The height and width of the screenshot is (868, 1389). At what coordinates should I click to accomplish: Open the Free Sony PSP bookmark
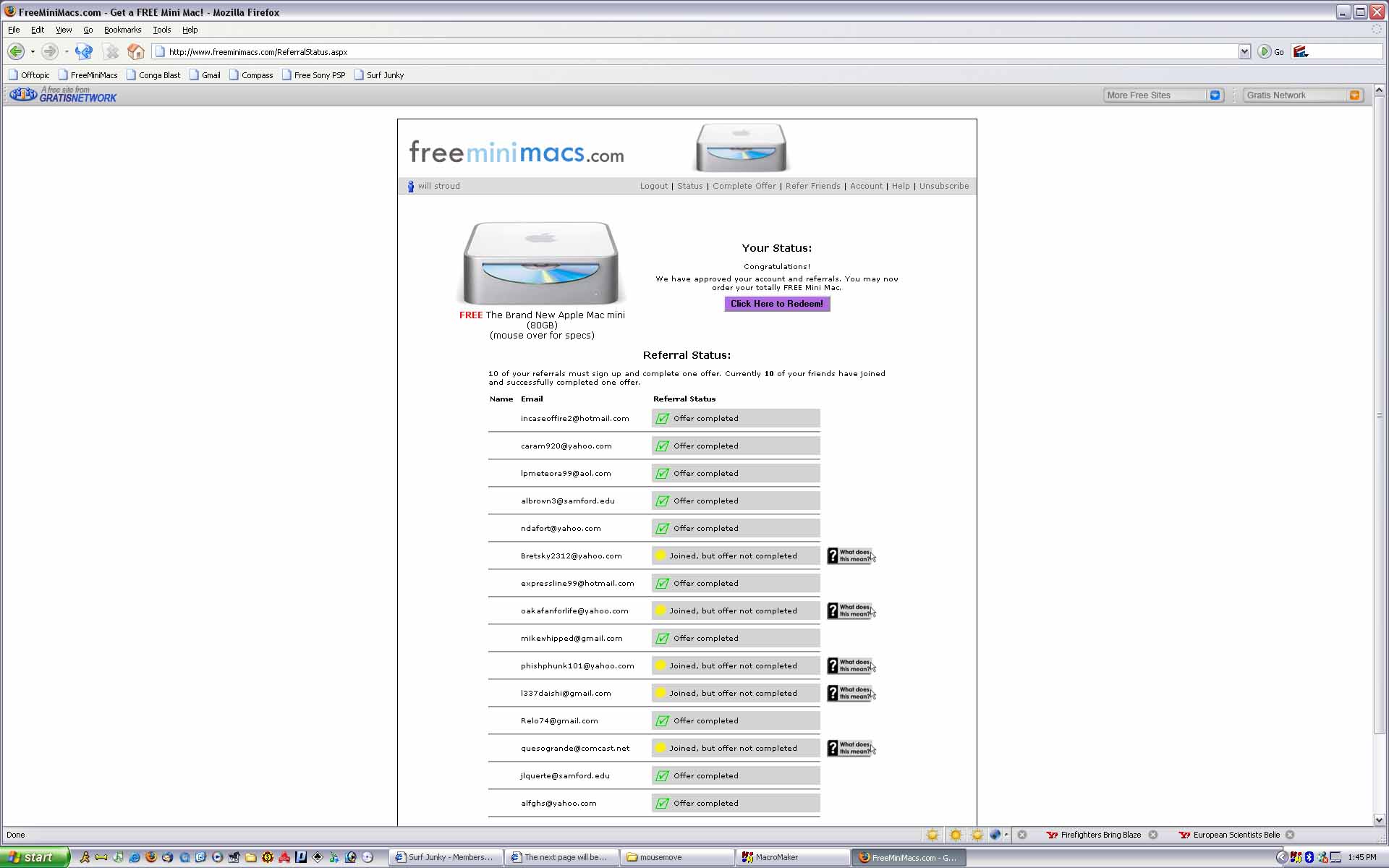[313, 75]
